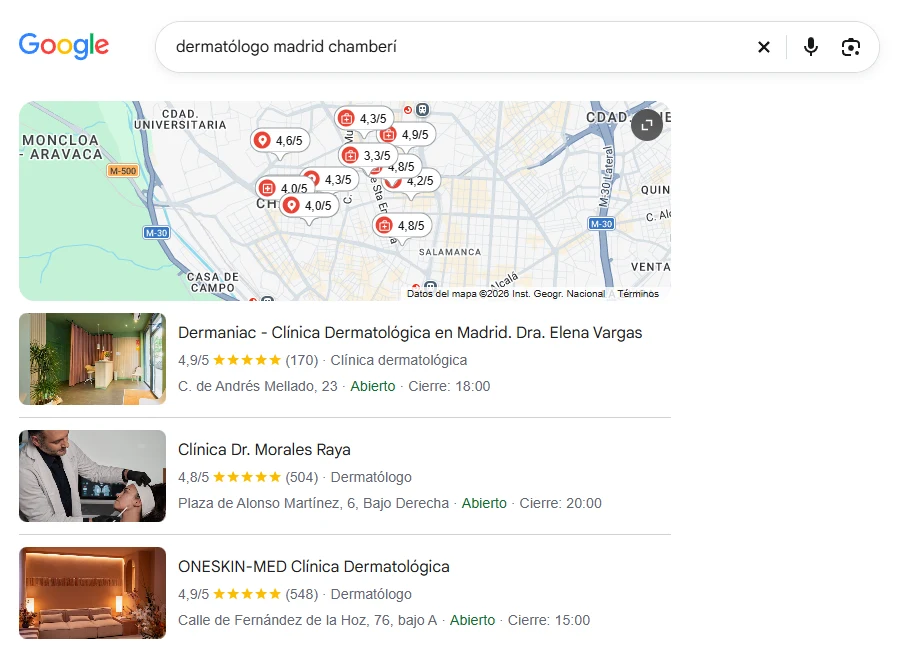900x655 pixels.
Task: Start voice search with the microphone icon
Action: pyautogui.click(x=810, y=47)
